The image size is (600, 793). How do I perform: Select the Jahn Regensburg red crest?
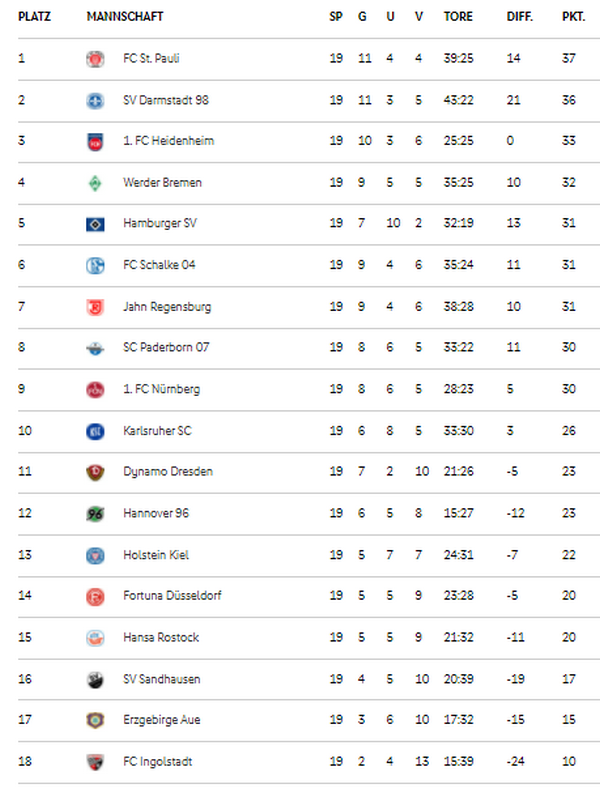pos(95,307)
